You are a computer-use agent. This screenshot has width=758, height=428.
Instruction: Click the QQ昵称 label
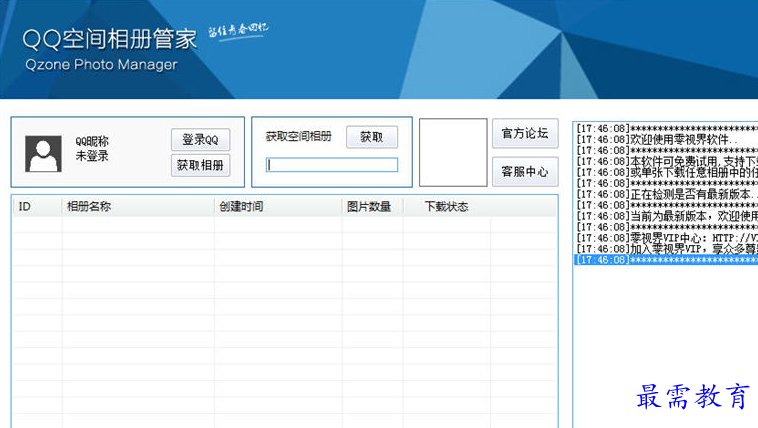point(92,142)
